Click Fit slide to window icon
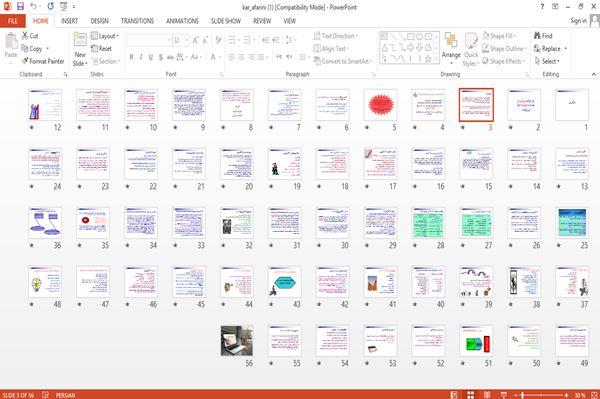600x399 pixels. click(595, 395)
